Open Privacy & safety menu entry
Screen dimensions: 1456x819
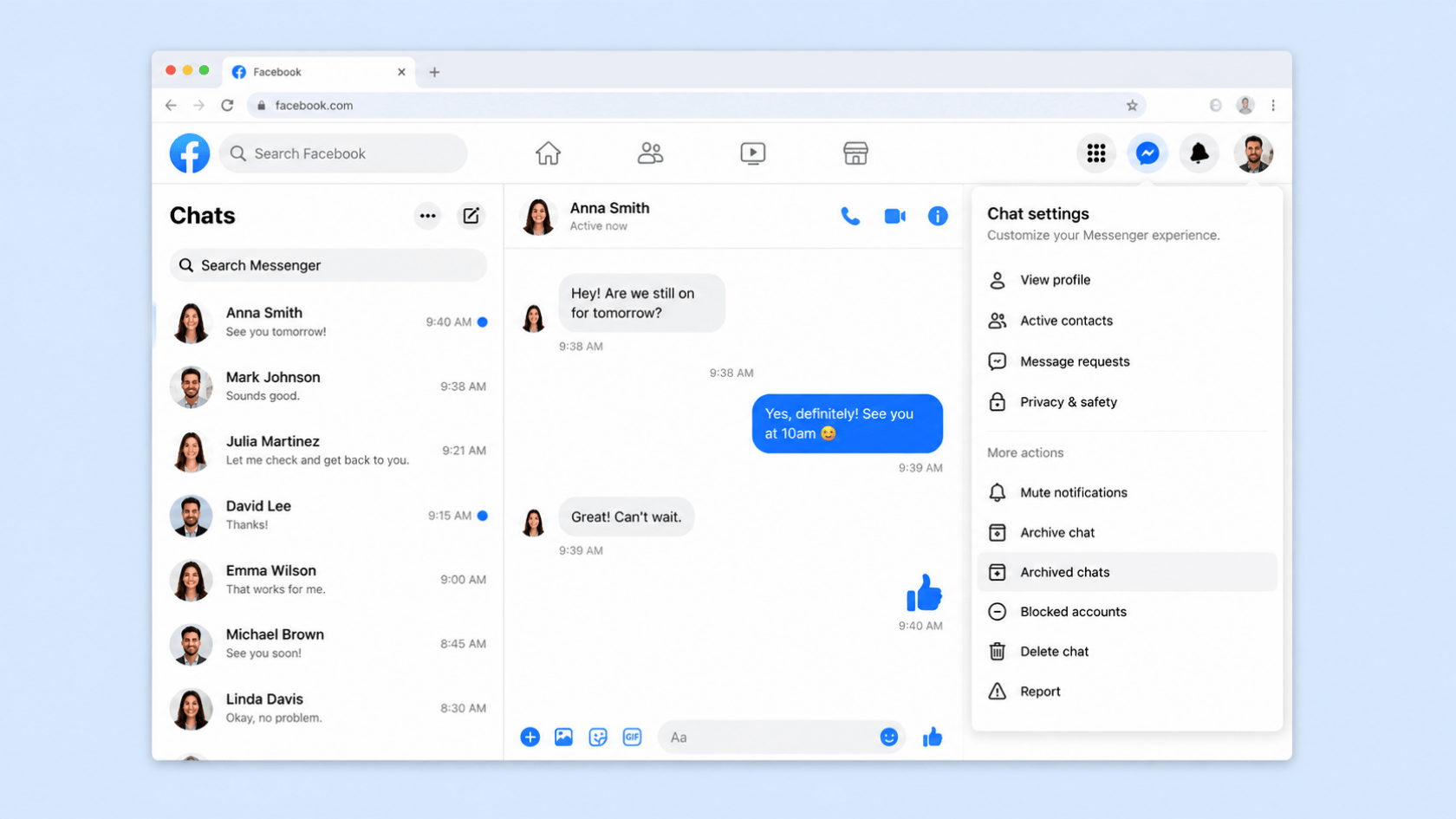pos(1127,402)
